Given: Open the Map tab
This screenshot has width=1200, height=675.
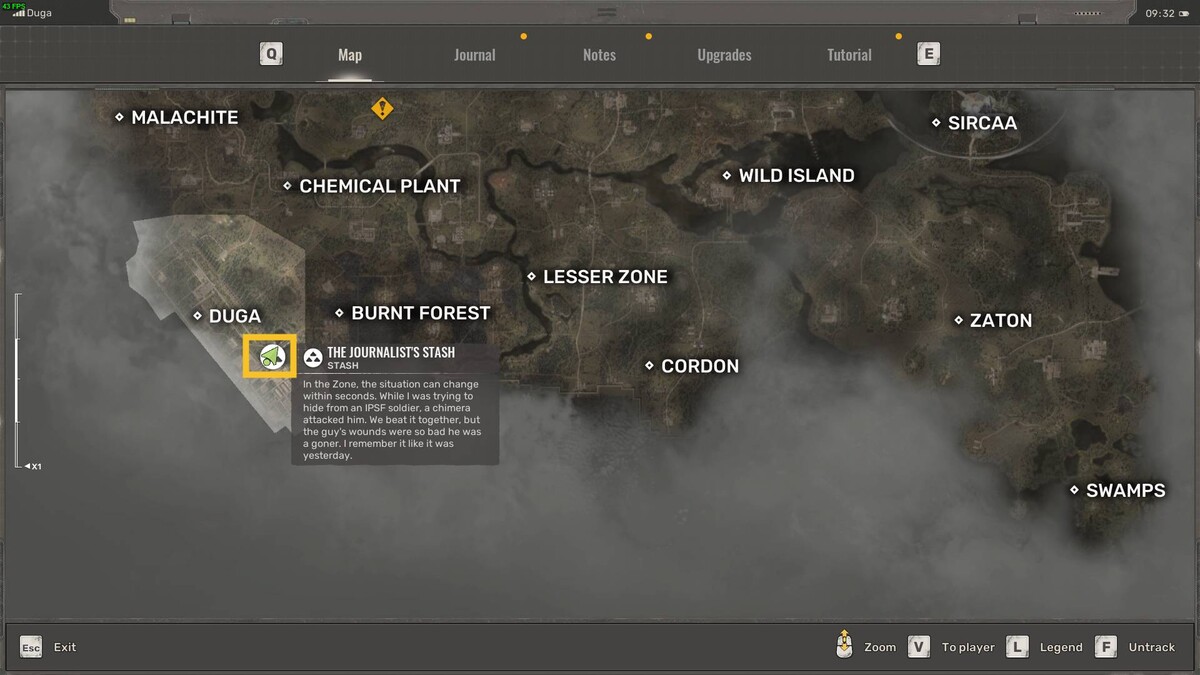Looking at the screenshot, I should pos(350,55).
